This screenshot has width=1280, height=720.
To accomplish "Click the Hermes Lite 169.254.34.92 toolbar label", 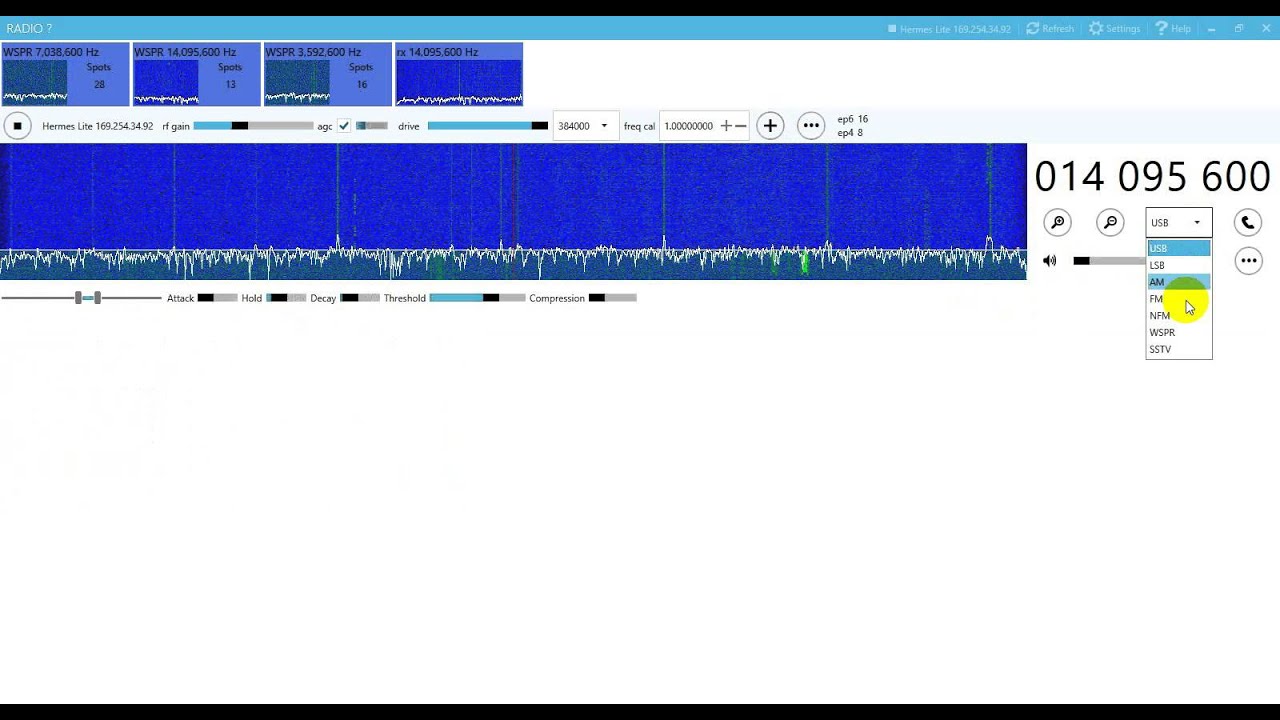I will [97, 126].
